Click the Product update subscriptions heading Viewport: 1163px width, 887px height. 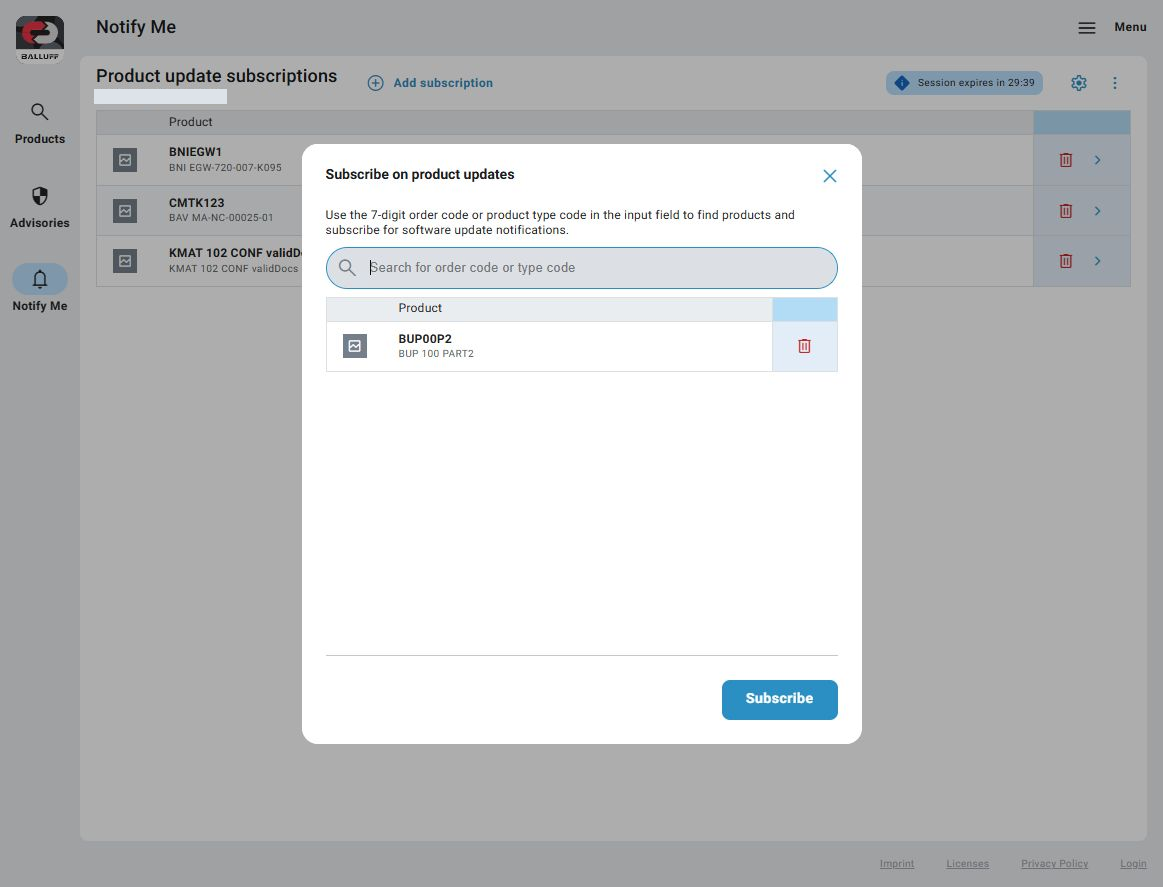coord(217,76)
